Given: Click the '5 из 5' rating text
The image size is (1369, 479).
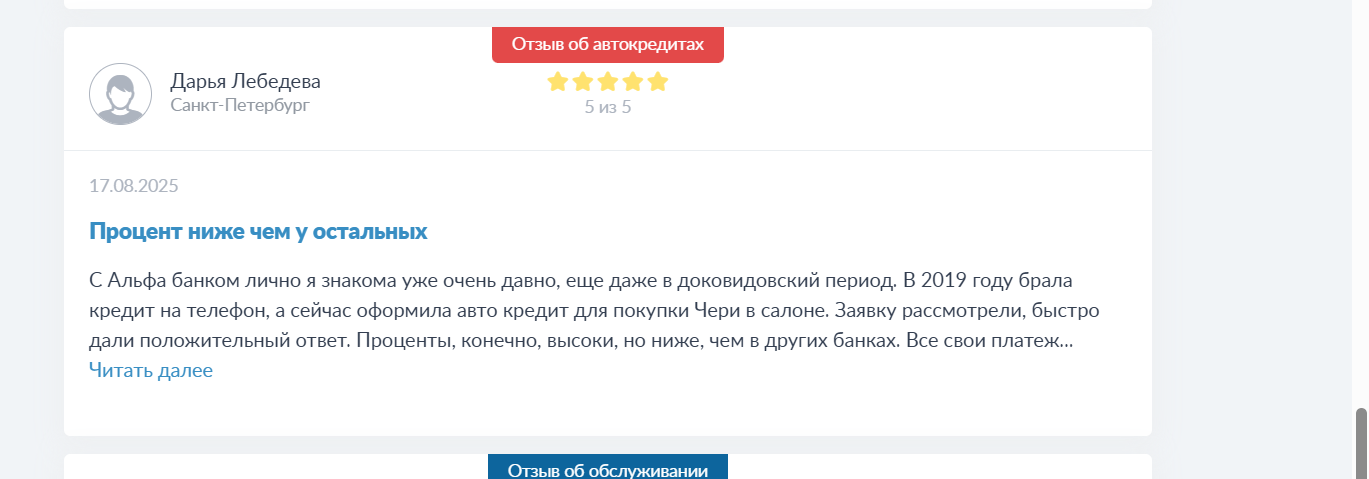Looking at the screenshot, I should click(x=608, y=107).
